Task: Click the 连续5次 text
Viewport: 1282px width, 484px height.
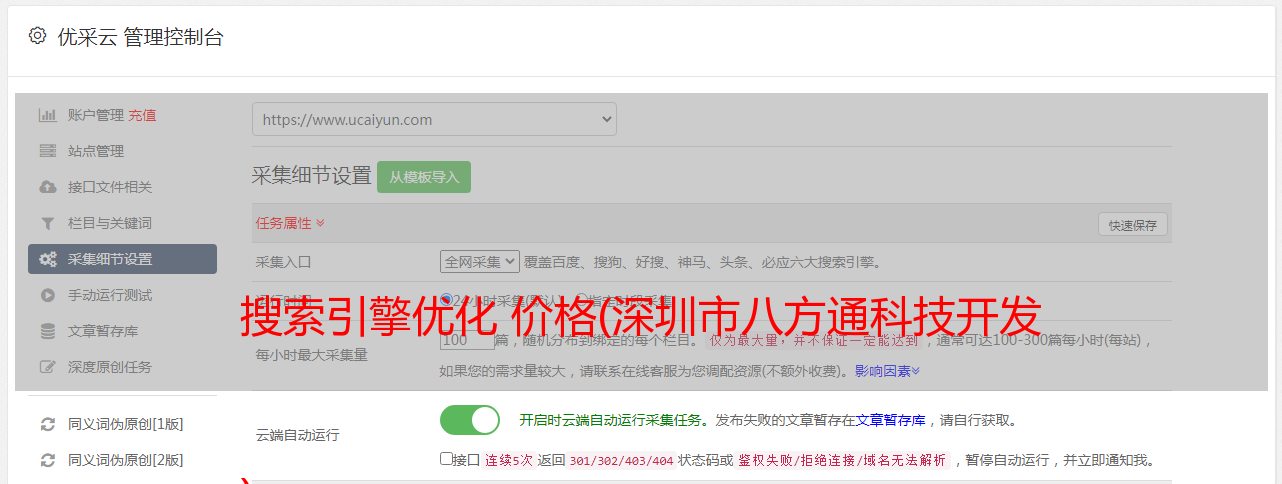Action: pyautogui.click(x=508, y=461)
